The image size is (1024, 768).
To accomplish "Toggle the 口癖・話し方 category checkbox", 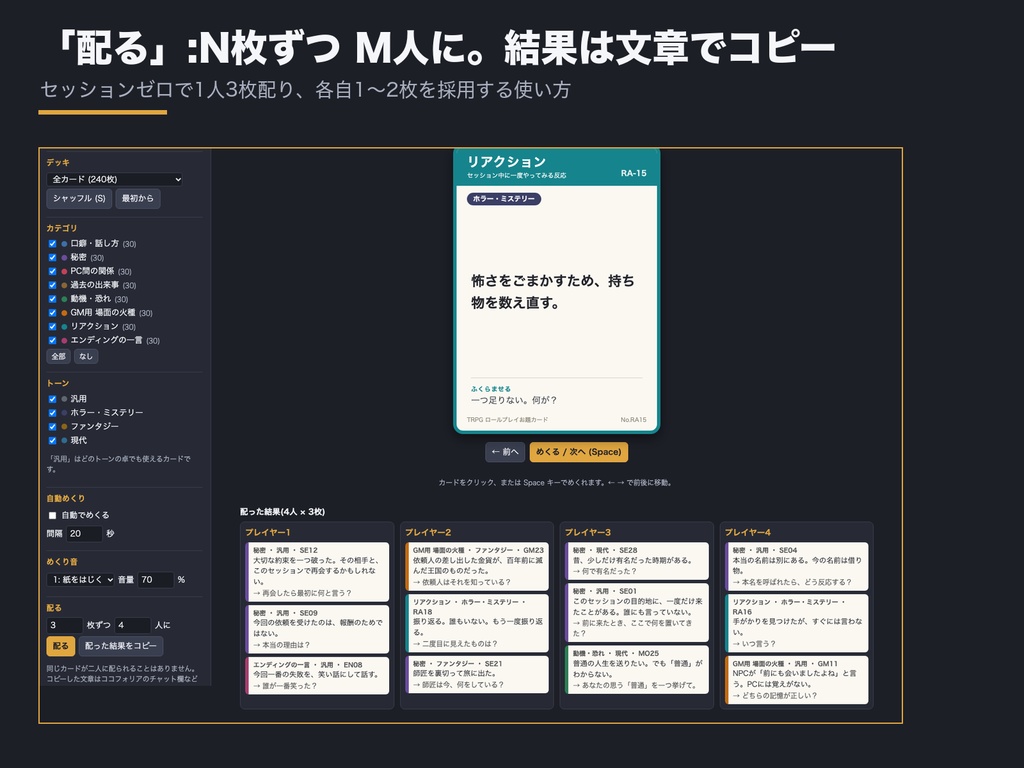I will pos(52,244).
